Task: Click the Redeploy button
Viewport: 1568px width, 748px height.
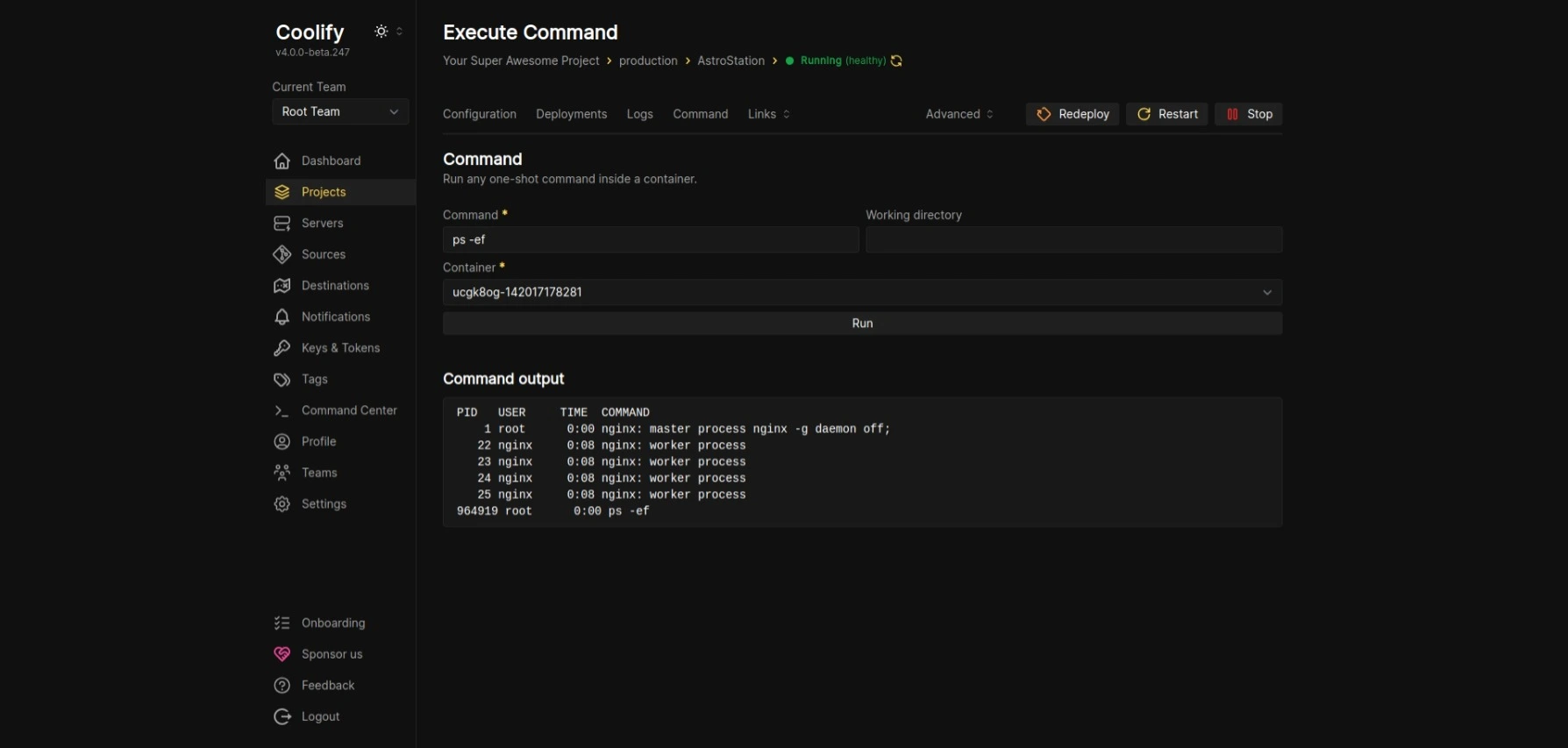Action: (1073, 114)
